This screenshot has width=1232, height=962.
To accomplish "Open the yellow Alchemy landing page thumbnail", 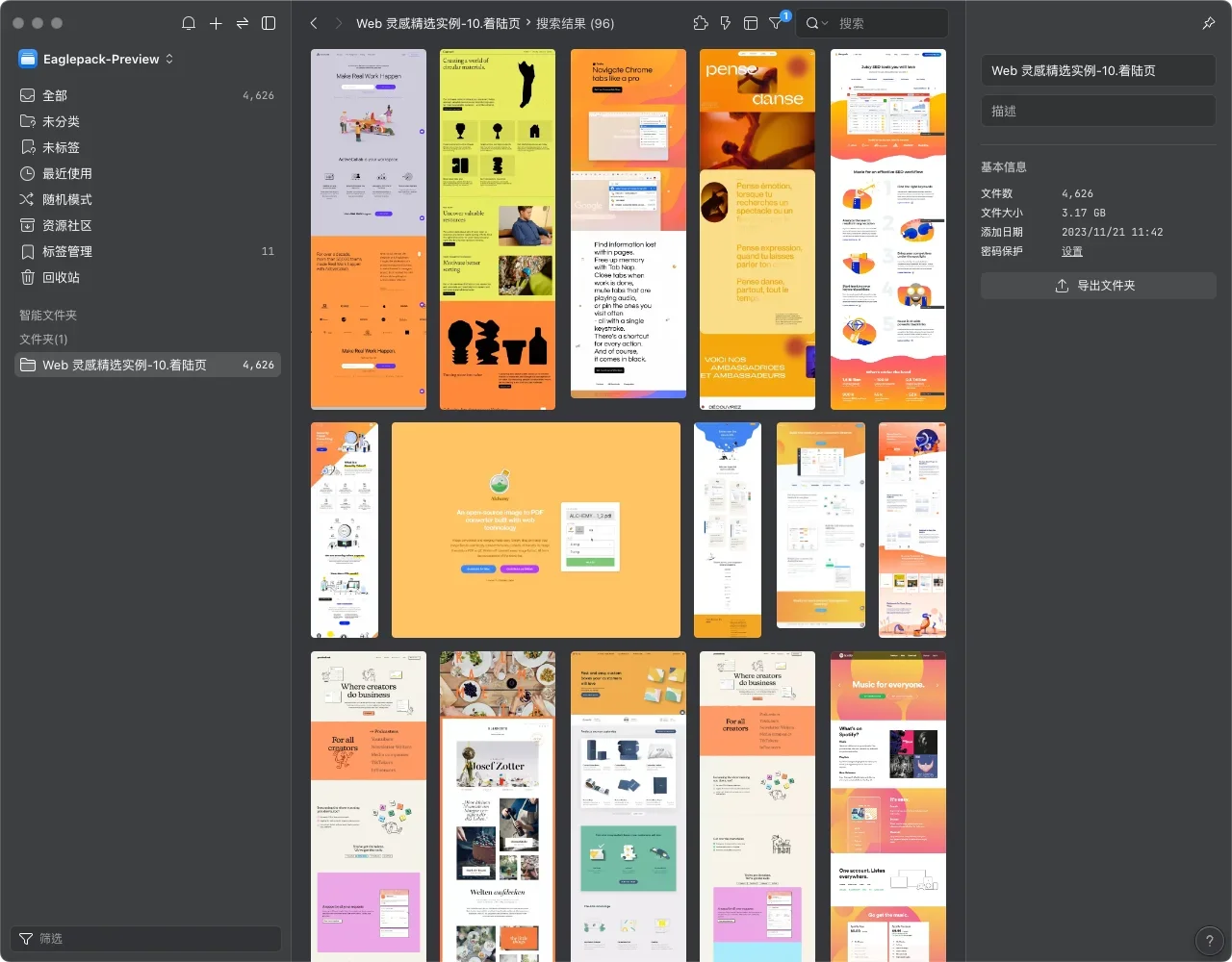I will coord(536,530).
